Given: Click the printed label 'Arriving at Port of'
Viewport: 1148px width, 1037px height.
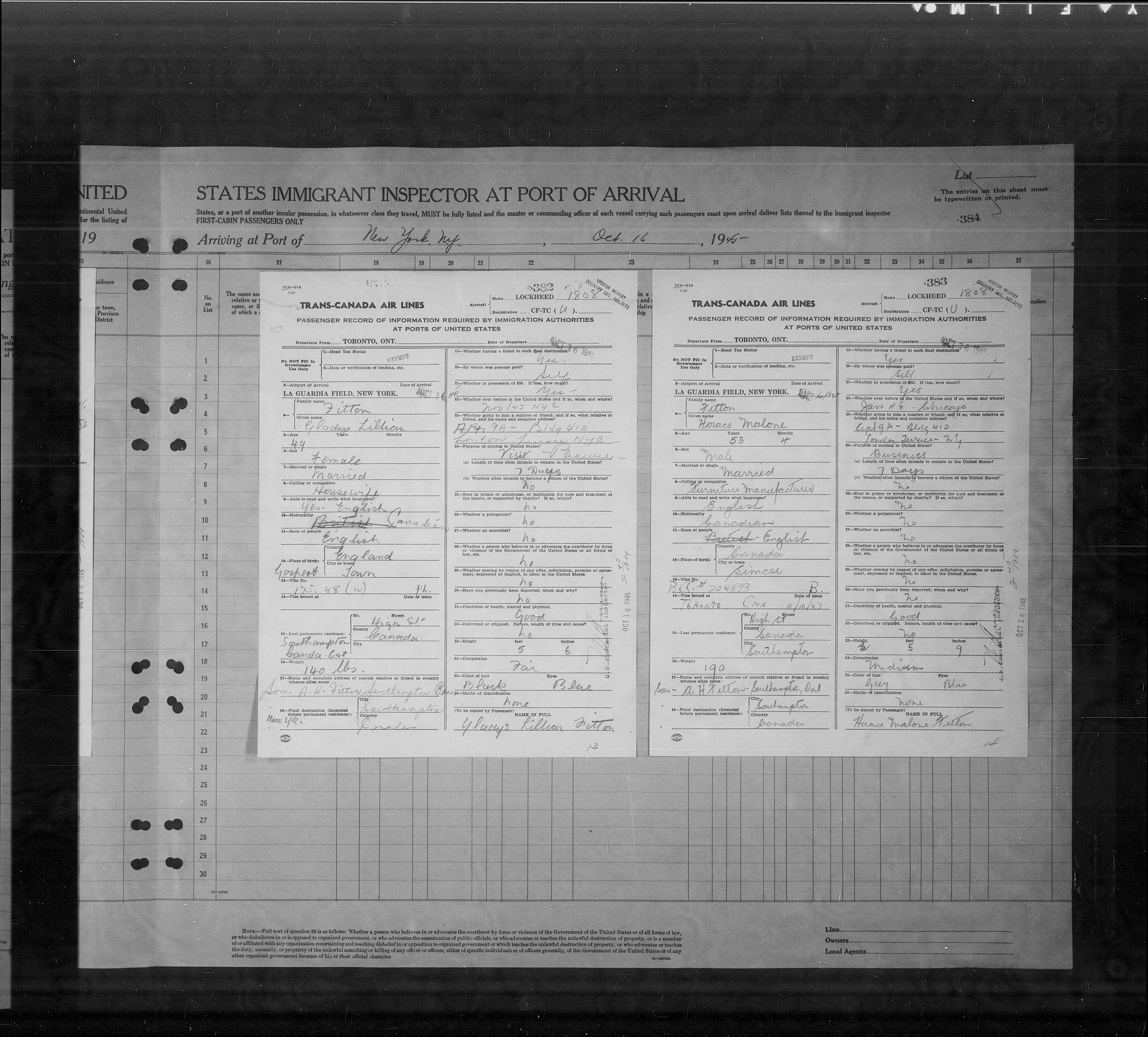Looking at the screenshot, I should pyautogui.click(x=250, y=240).
